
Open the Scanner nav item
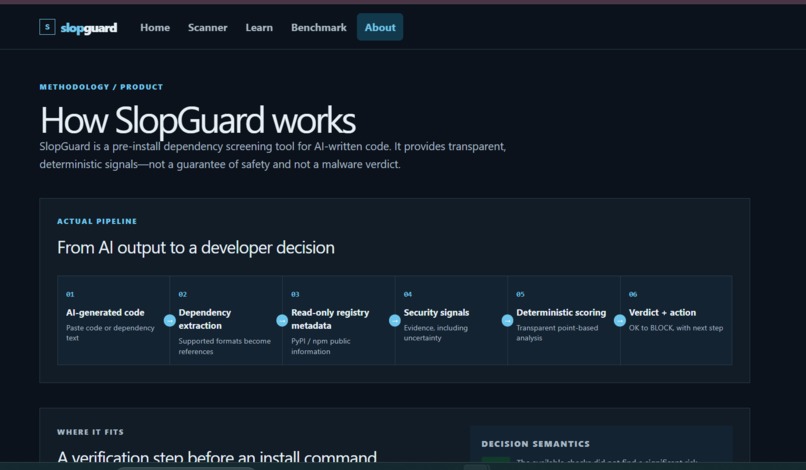pyautogui.click(x=207, y=27)
